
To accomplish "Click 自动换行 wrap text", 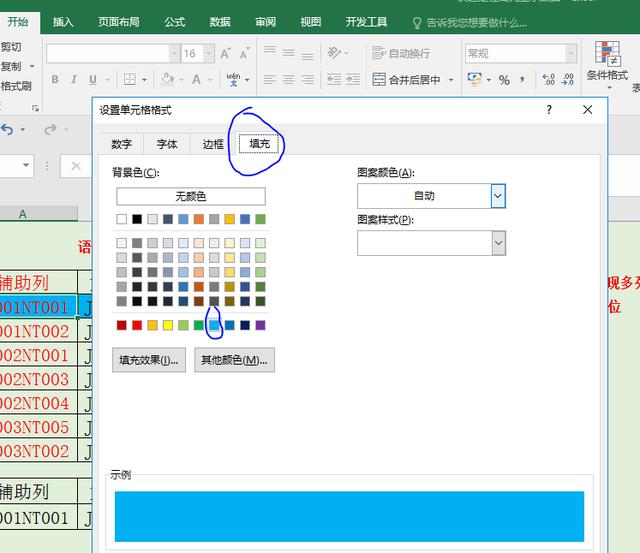I will [401, 53].
